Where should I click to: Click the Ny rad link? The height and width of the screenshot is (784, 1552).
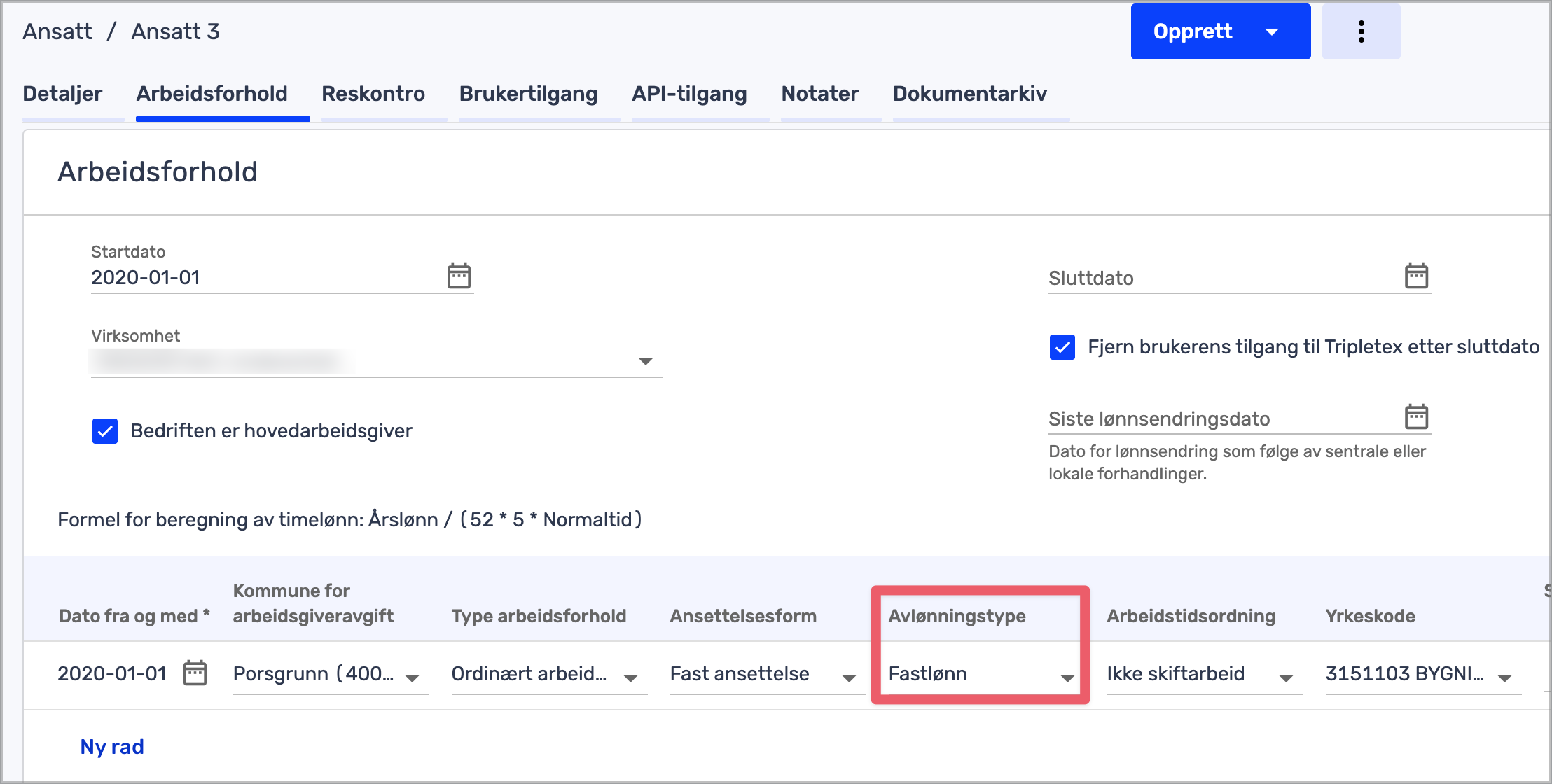[x=112, y=747]
